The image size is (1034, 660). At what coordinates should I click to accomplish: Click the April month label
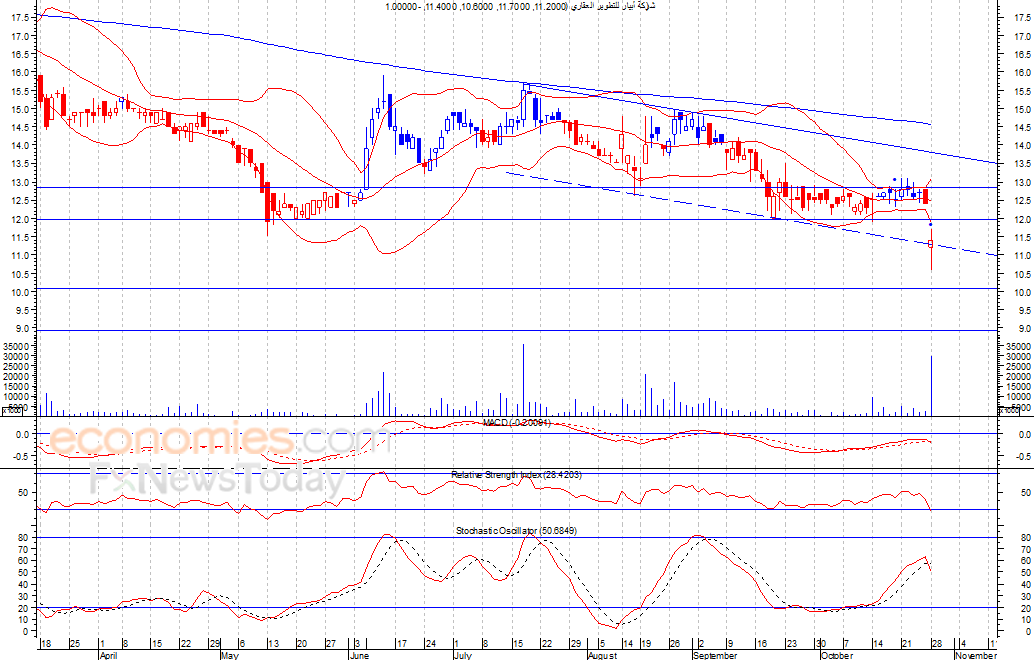(108, 655)
